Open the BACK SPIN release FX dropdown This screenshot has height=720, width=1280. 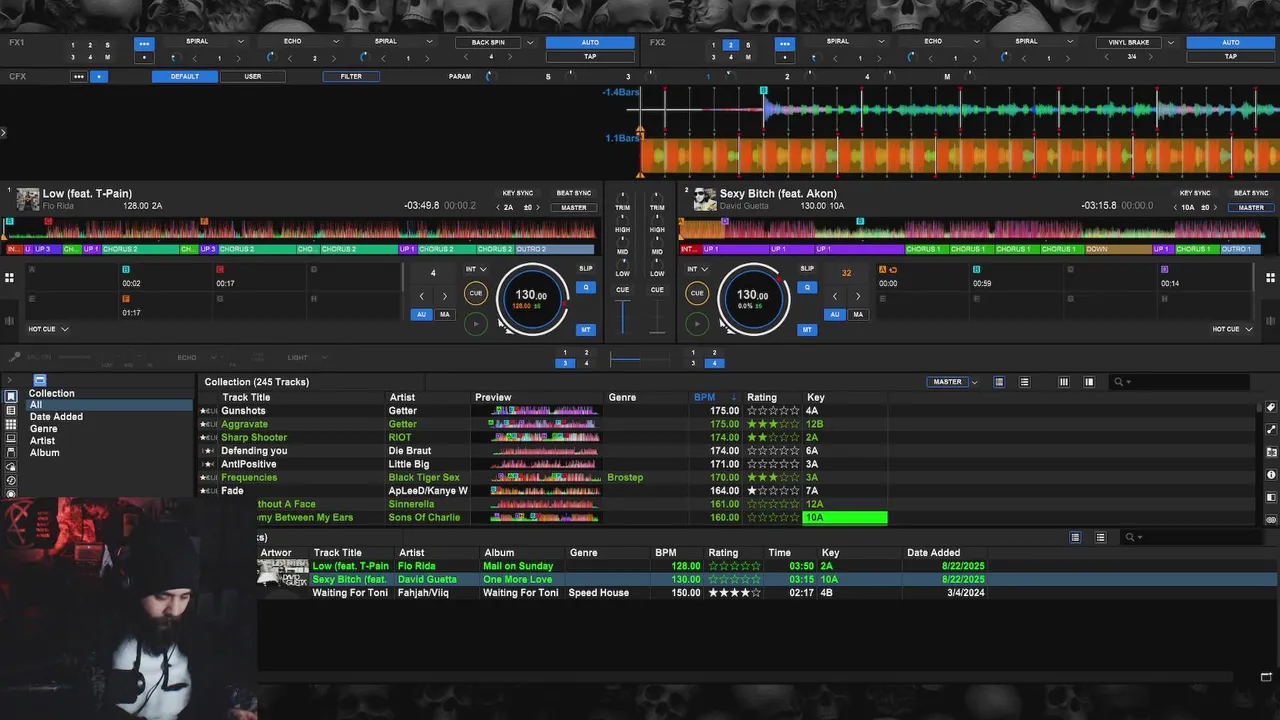[x=496, y=43]
